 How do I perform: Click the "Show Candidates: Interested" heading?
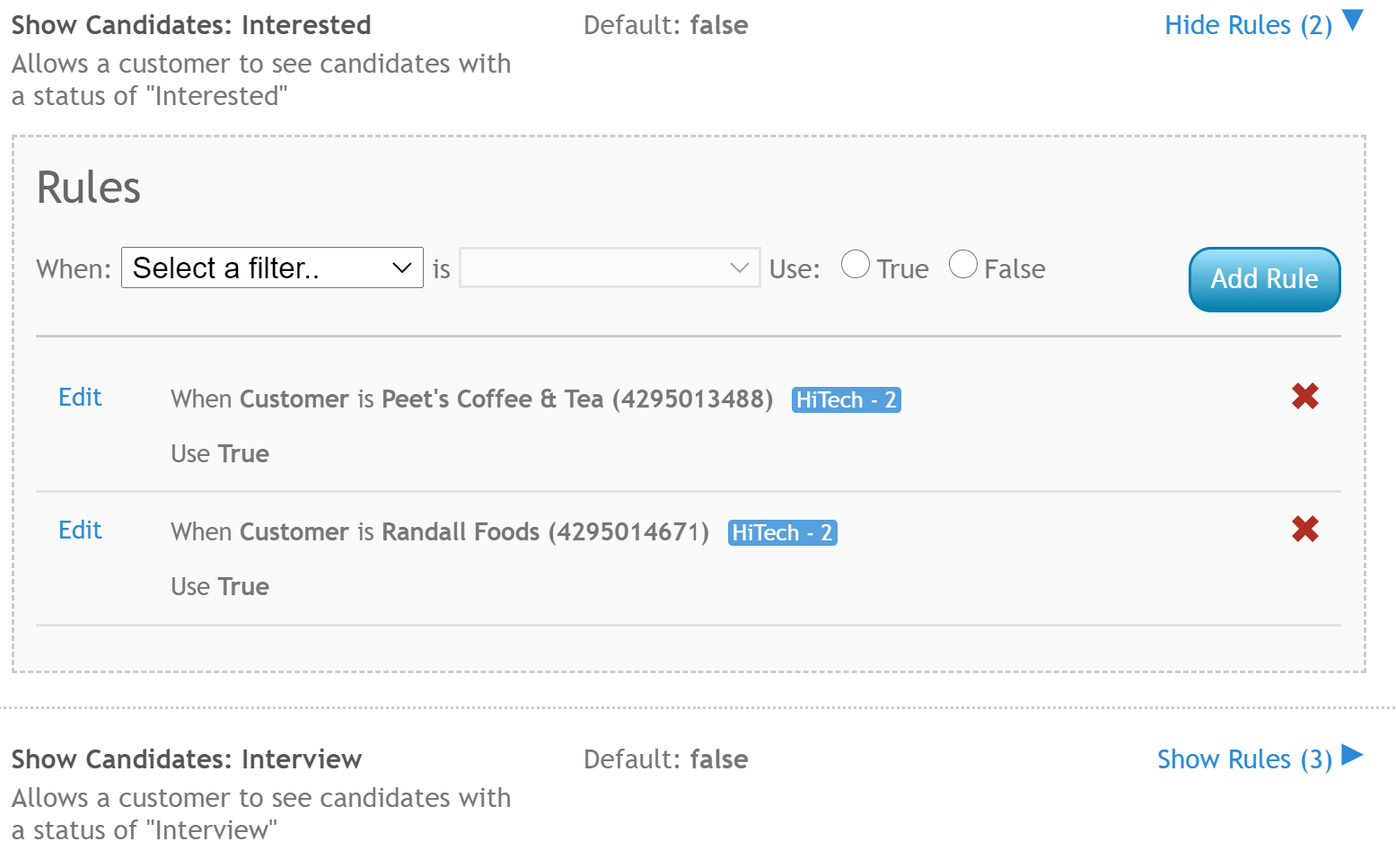[191, 25]
